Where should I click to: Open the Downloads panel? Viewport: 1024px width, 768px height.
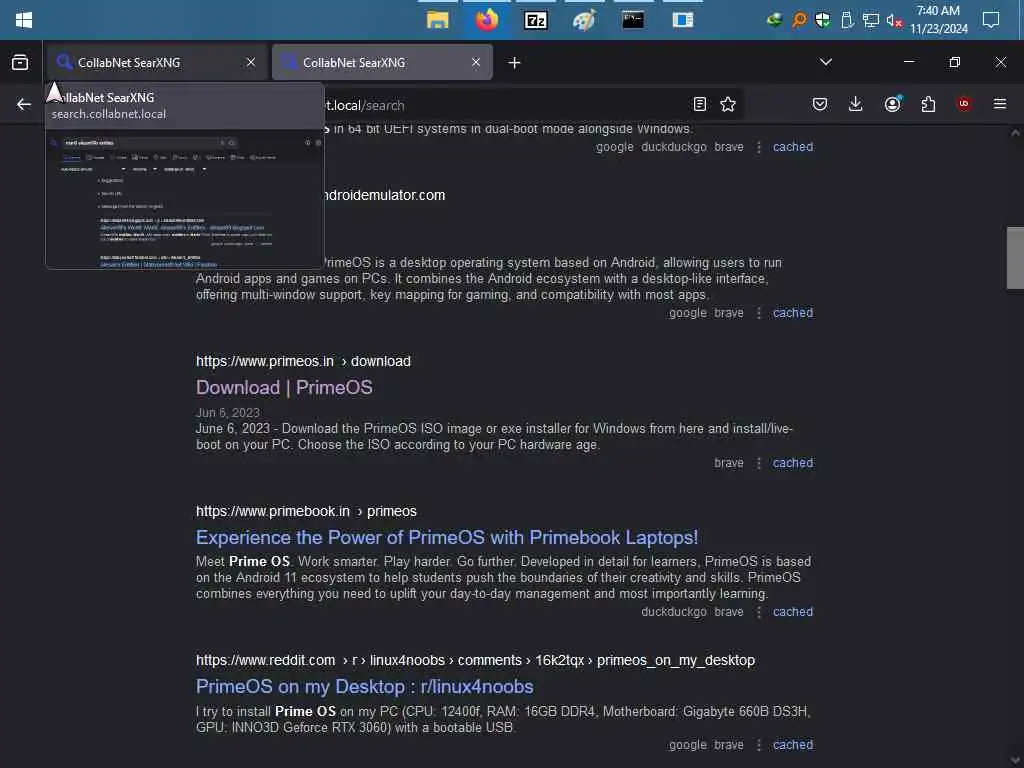pos(856,104)
